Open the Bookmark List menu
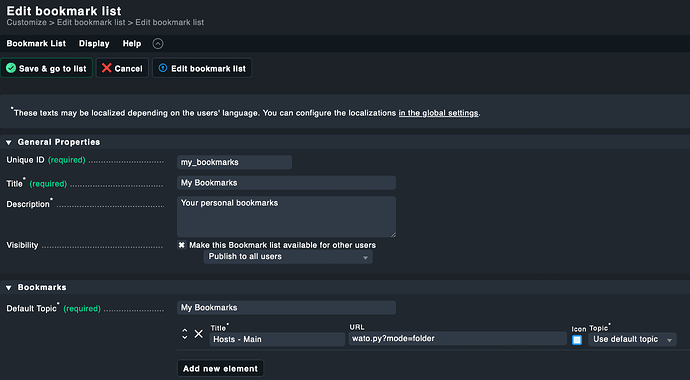This screenshot has height=380, width=690. click(36, 44)
